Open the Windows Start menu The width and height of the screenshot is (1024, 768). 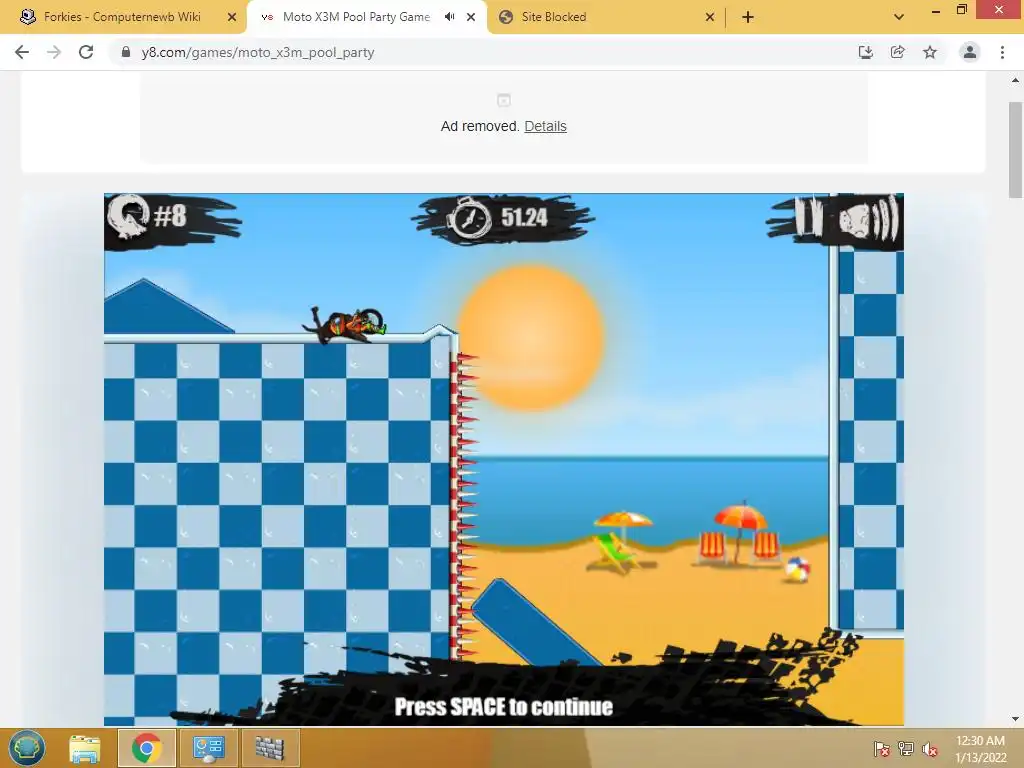pos(26,748)
